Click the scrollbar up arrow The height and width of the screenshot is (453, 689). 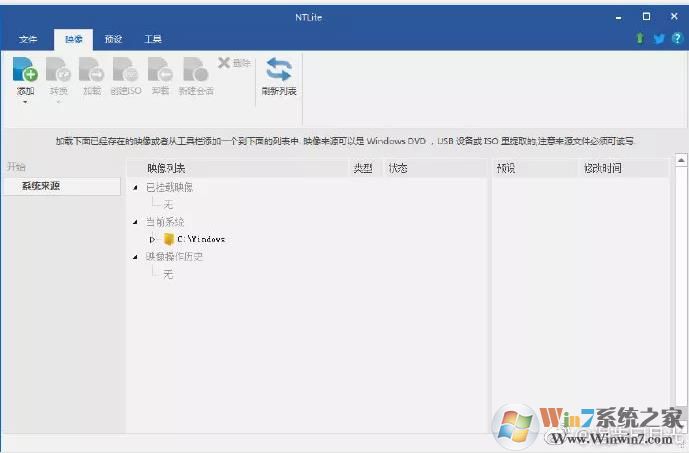point(681,160)
